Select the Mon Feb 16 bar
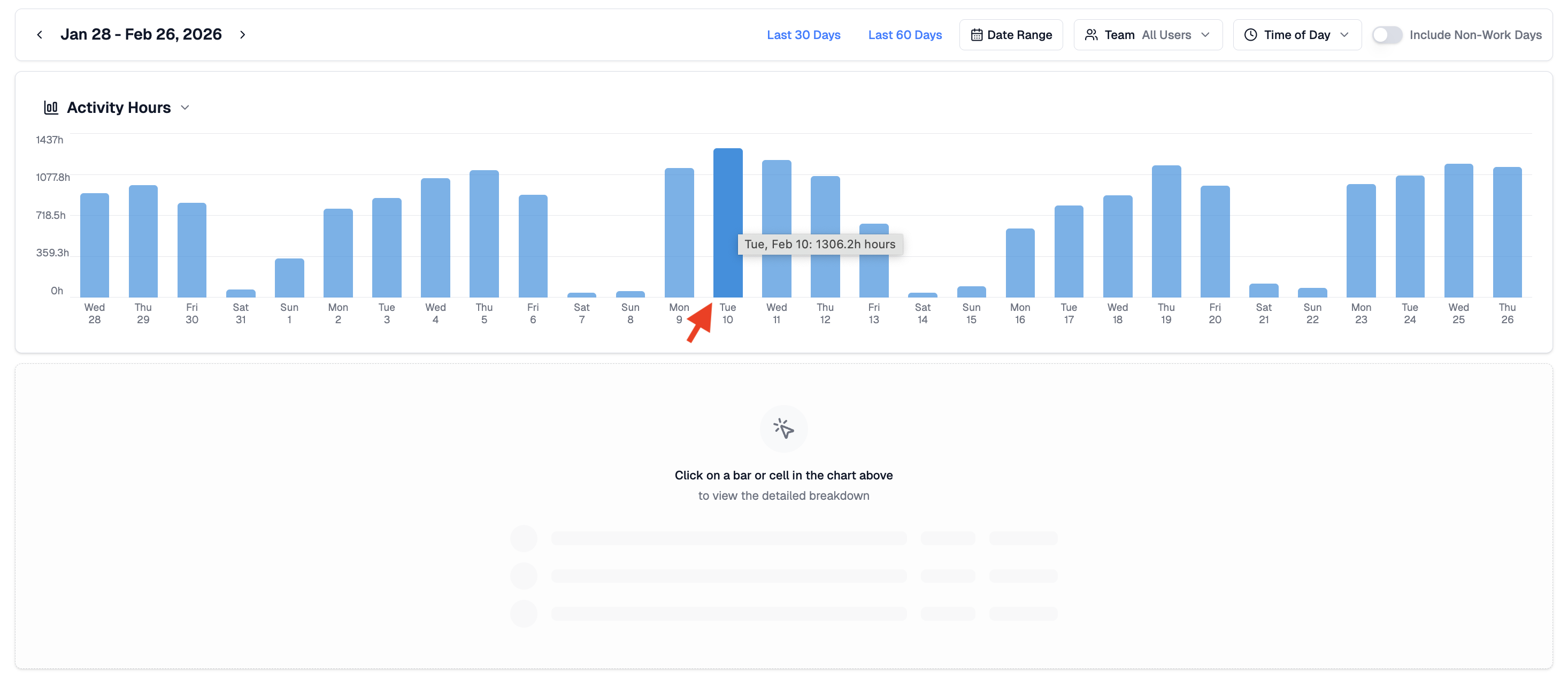1568x686 pixels. click(x=1019, y=263)
